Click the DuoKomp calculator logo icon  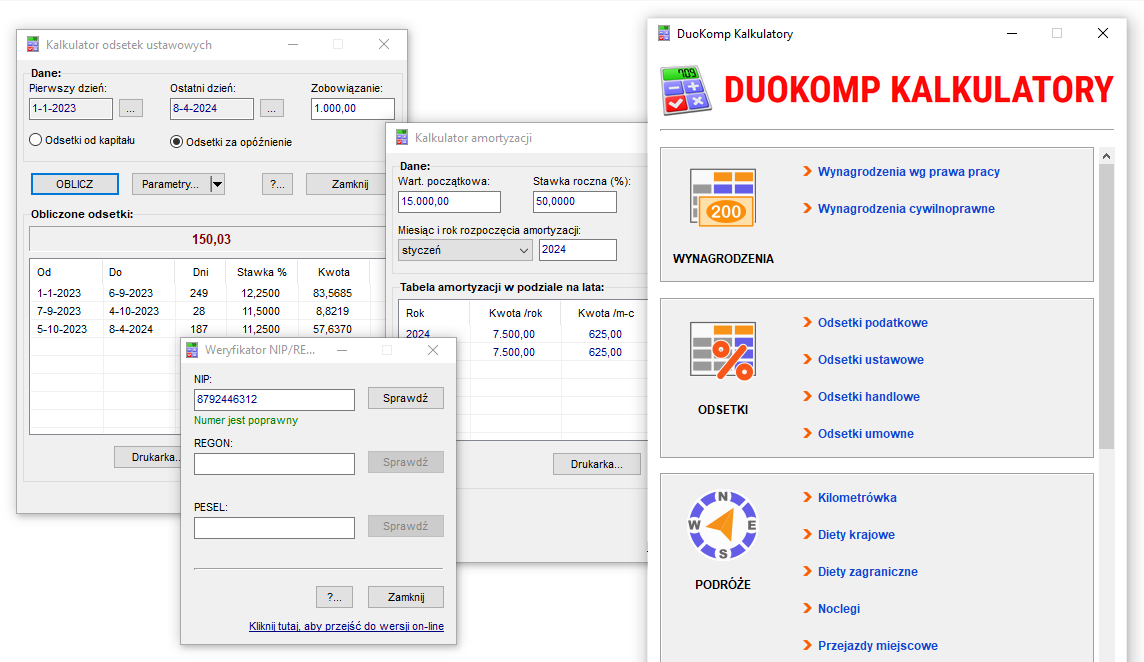[686, 90]
